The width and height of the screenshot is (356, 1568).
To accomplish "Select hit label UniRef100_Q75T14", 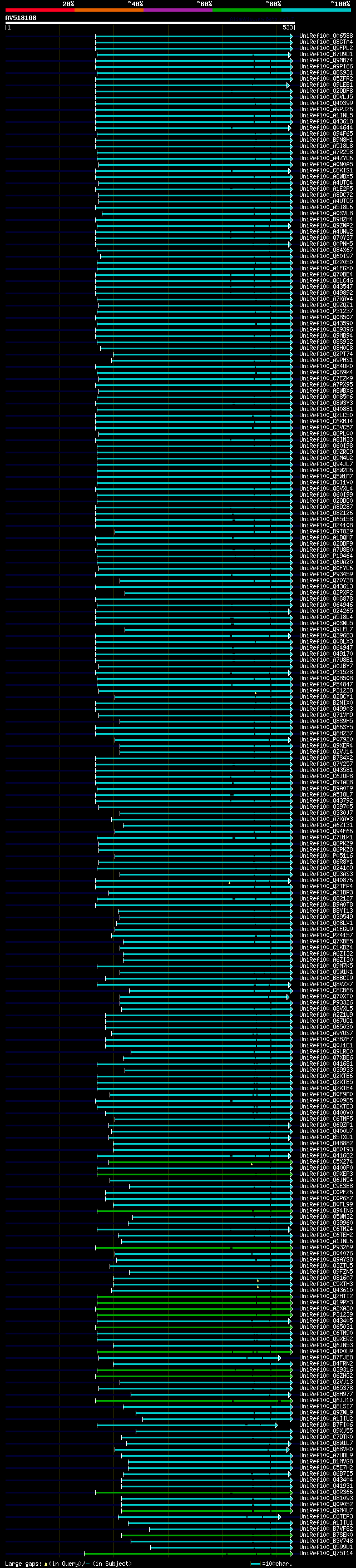I will click(x=326, y=1554).
